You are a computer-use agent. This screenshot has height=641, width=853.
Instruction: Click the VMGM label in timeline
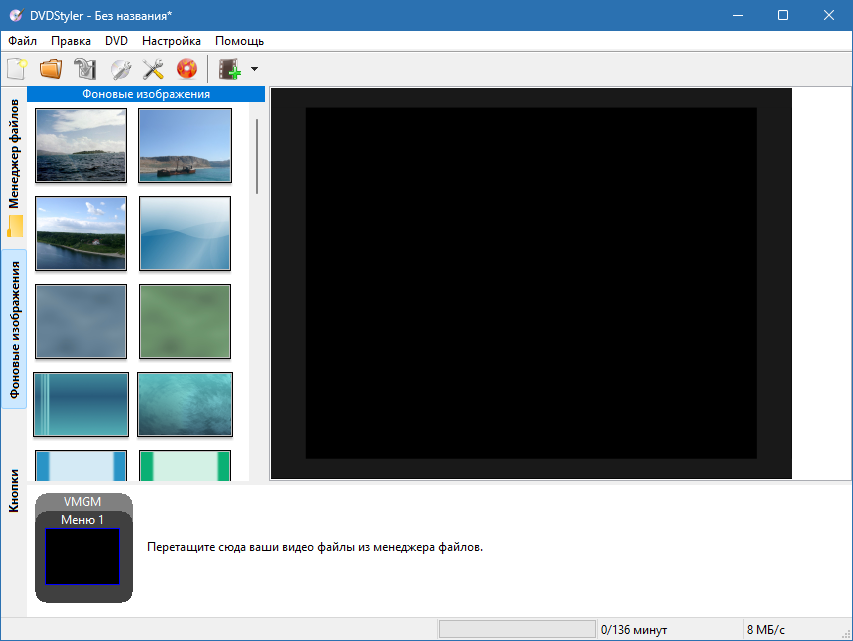82,502
